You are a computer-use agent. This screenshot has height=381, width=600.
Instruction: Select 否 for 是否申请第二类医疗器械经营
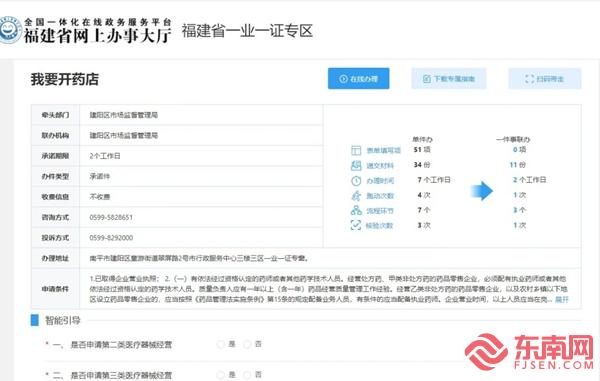pos(248,344)
